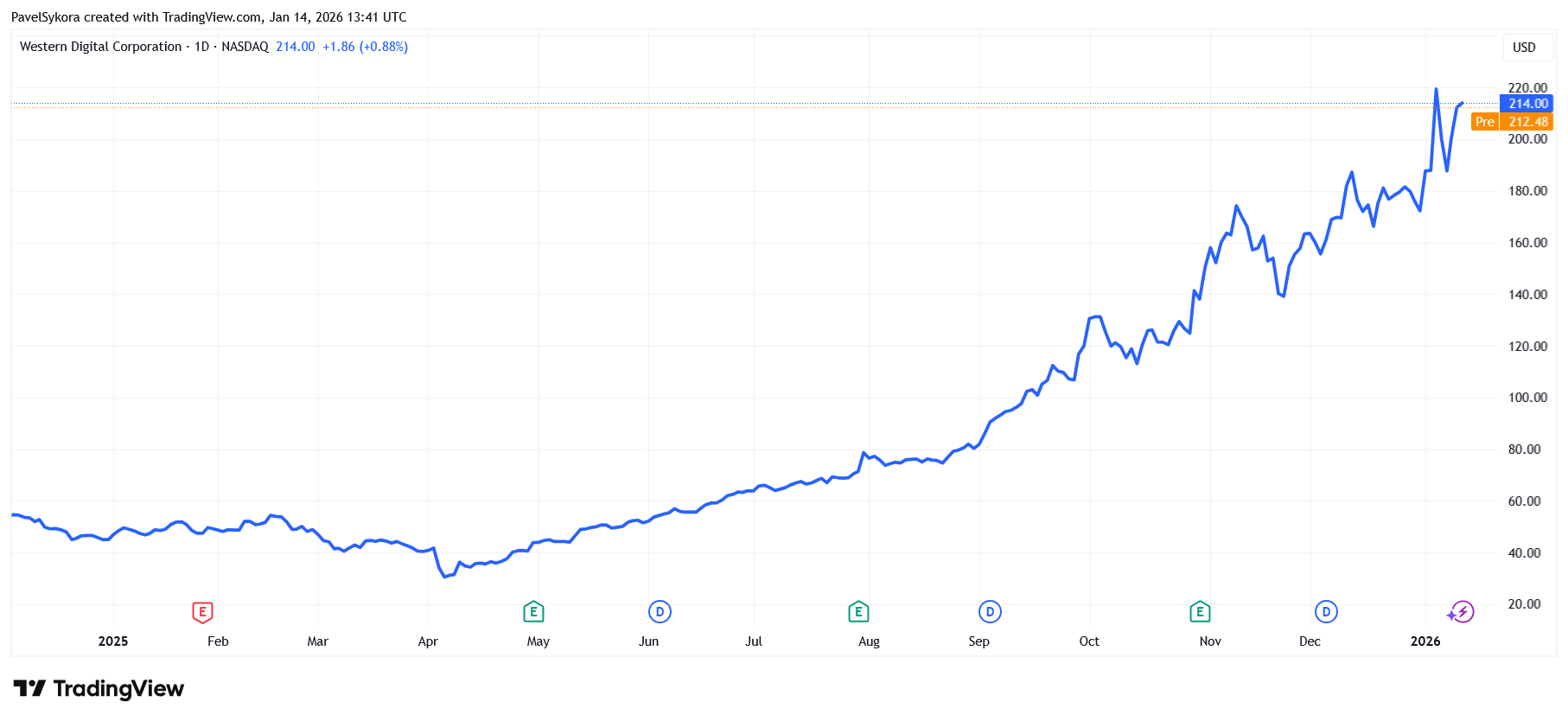Click the 1D interval label in header
Image resolution: width=1568 pixels, height=721 pixels.
point(202,47)
